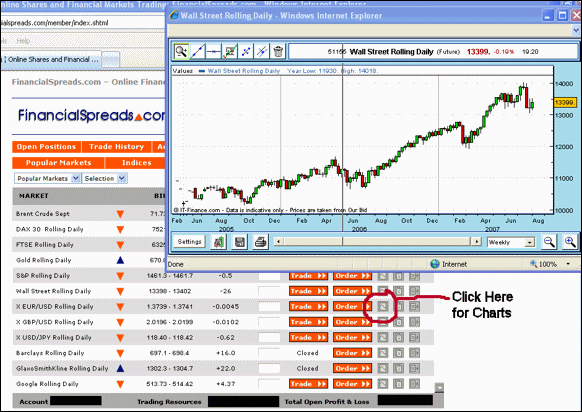
Task: Zoom in the chart with plus magnifier
Action: [x=570, y=242]
